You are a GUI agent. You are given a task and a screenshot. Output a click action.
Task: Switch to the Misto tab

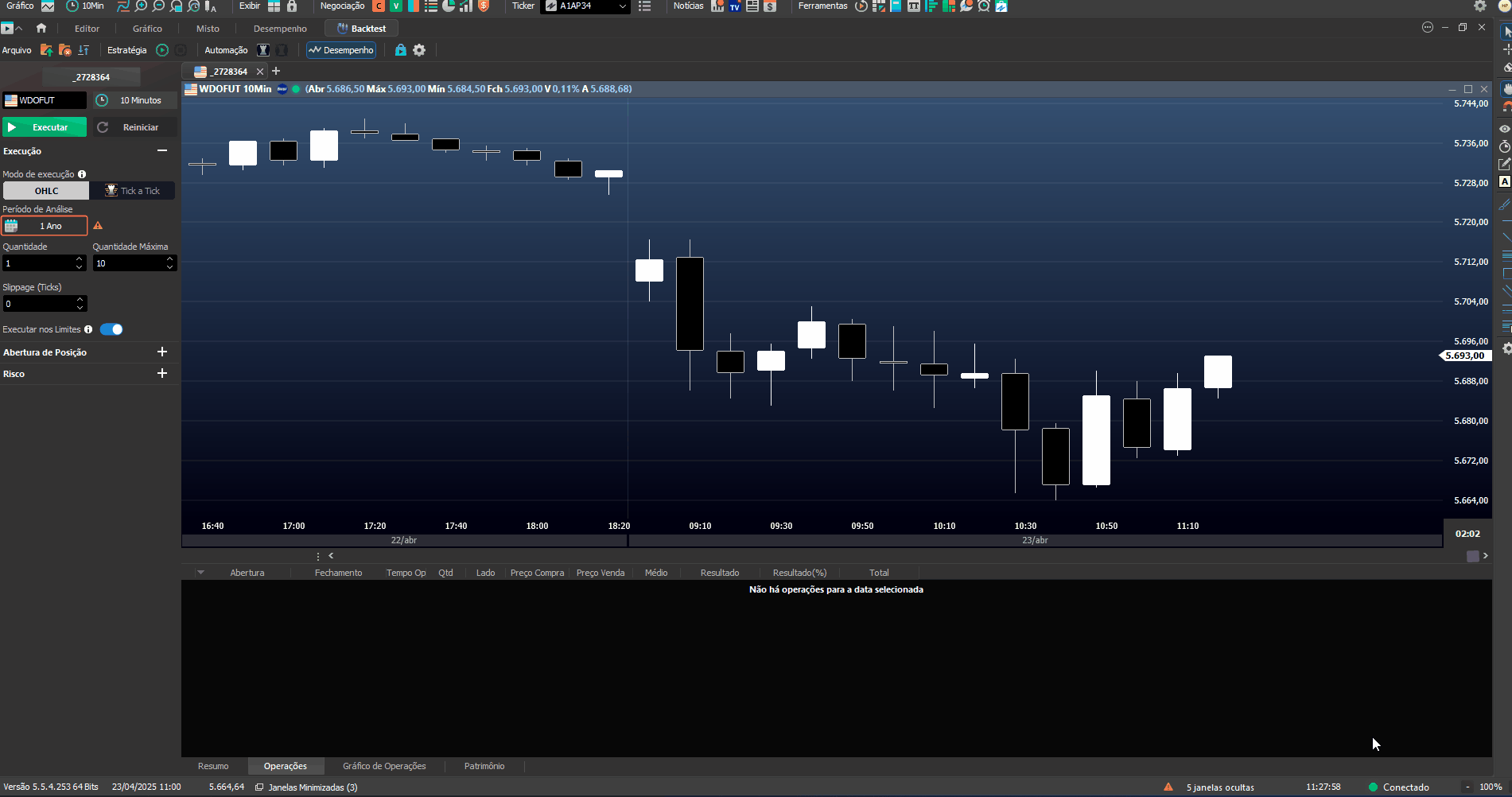[x=208, y=29]
